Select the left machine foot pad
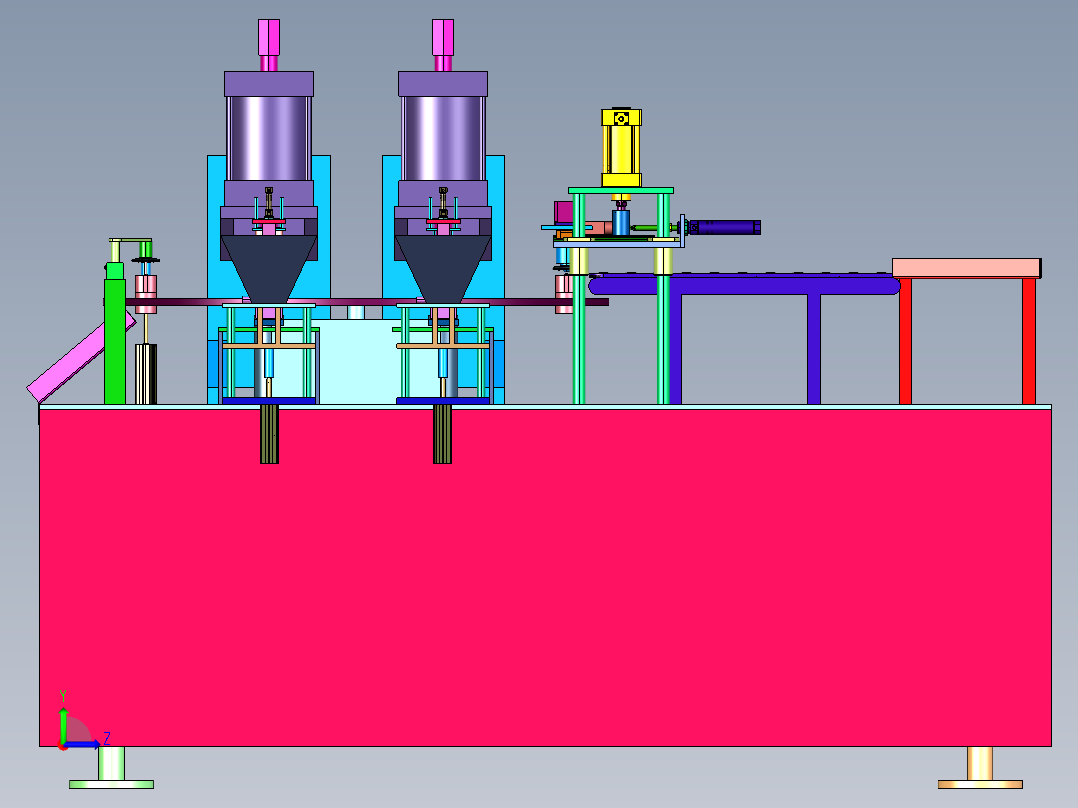This screenshot has width=1078, height=808. 111,784
